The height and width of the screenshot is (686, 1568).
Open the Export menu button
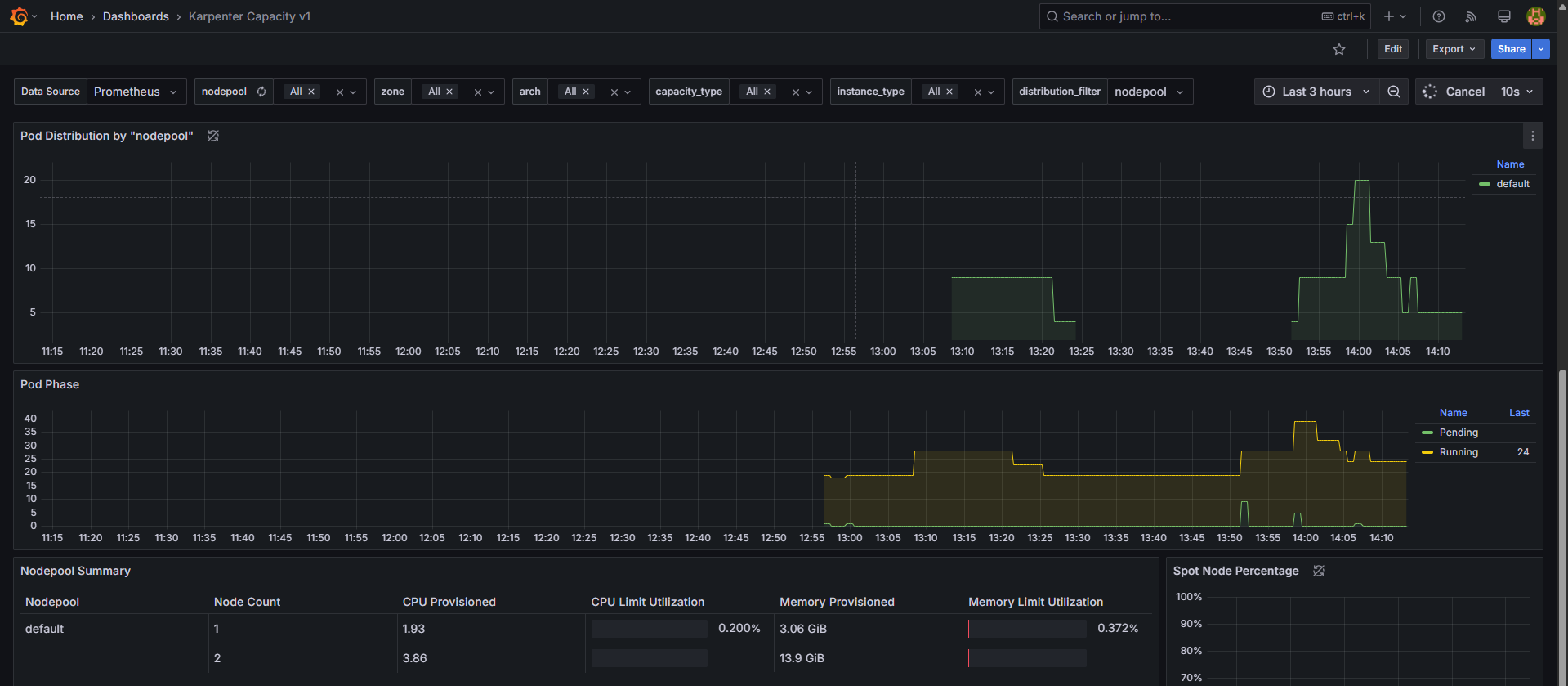point(1454,49)
